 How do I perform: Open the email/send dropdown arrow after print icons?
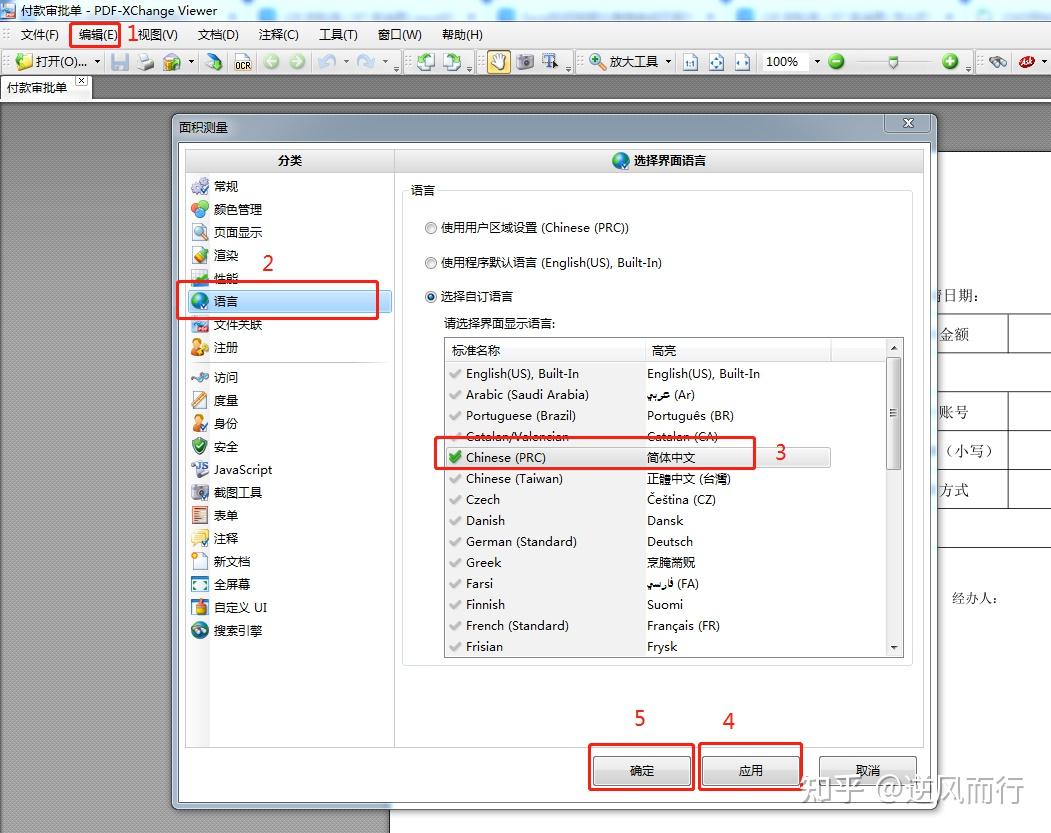(191, 62)
